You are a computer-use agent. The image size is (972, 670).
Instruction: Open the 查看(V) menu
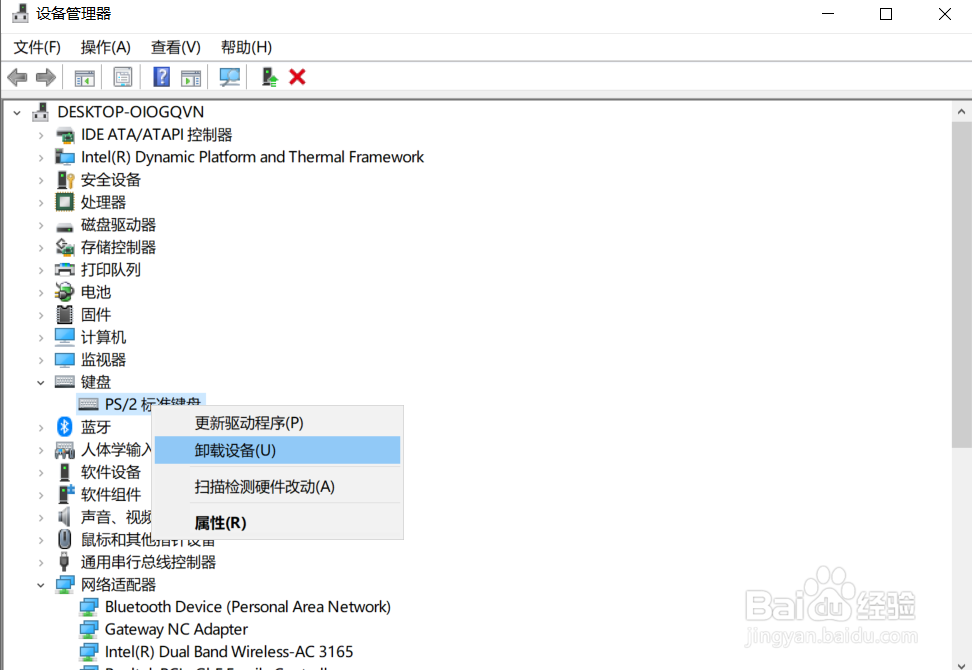click(176, 47)
